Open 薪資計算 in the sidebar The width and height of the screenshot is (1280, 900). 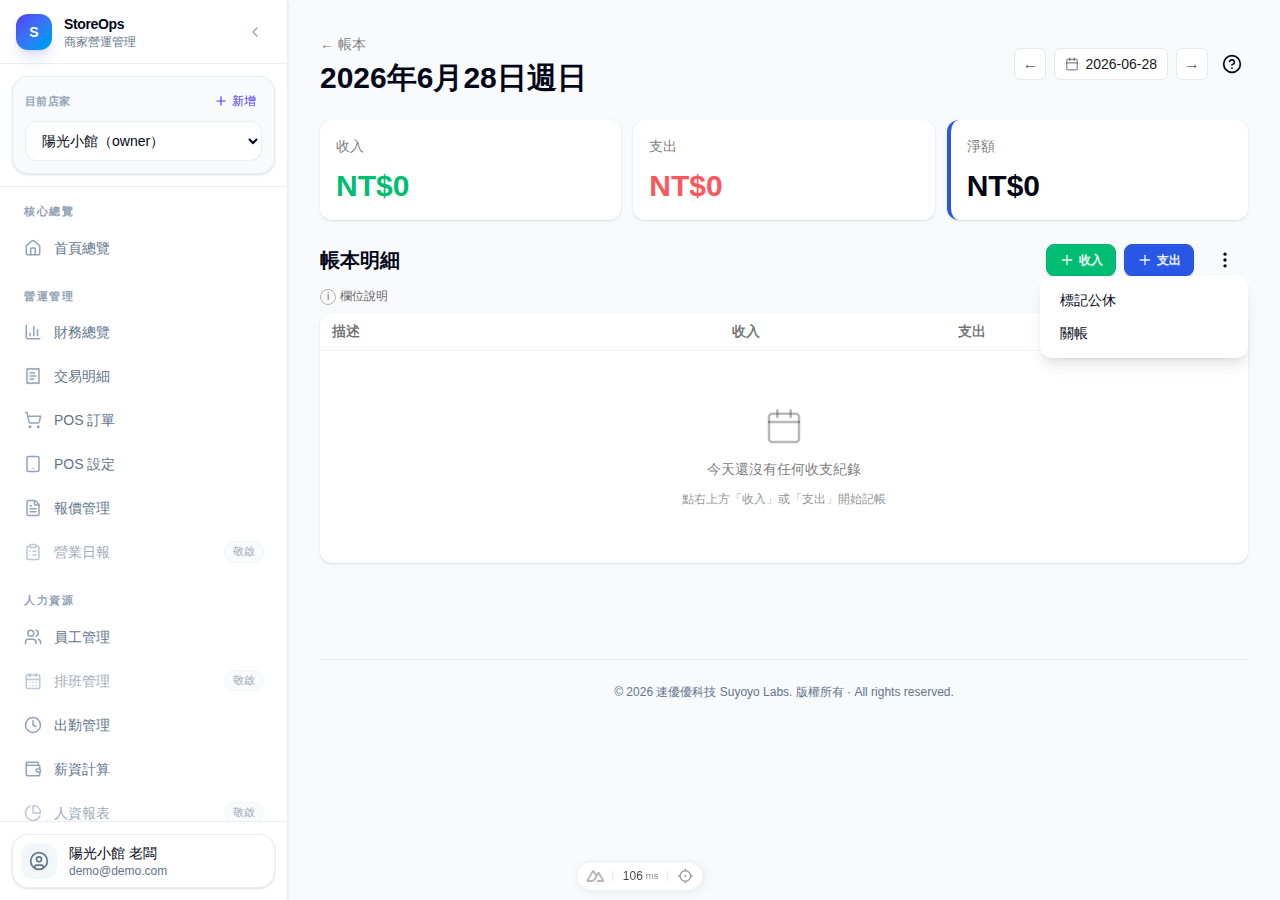143,769
